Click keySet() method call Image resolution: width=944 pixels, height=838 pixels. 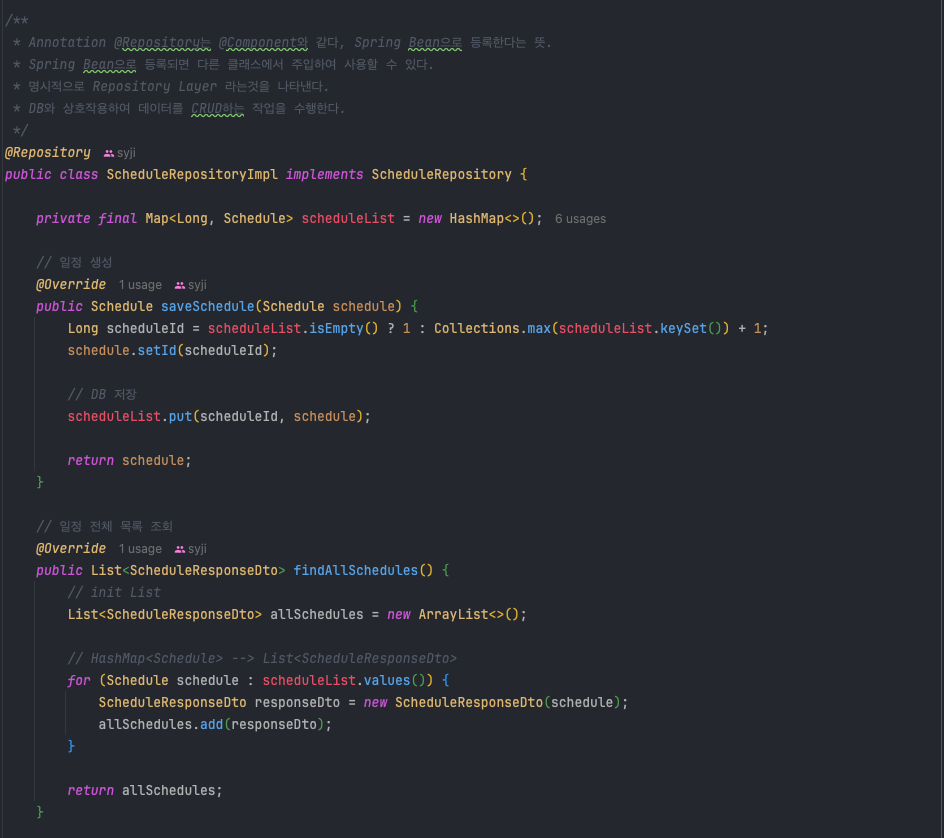pyautogui.click(x=691, y=329)
